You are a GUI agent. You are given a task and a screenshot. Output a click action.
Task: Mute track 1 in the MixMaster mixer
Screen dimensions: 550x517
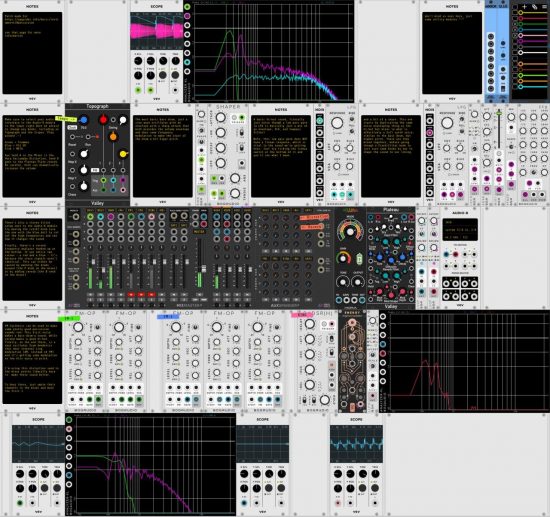coord(90,295)
